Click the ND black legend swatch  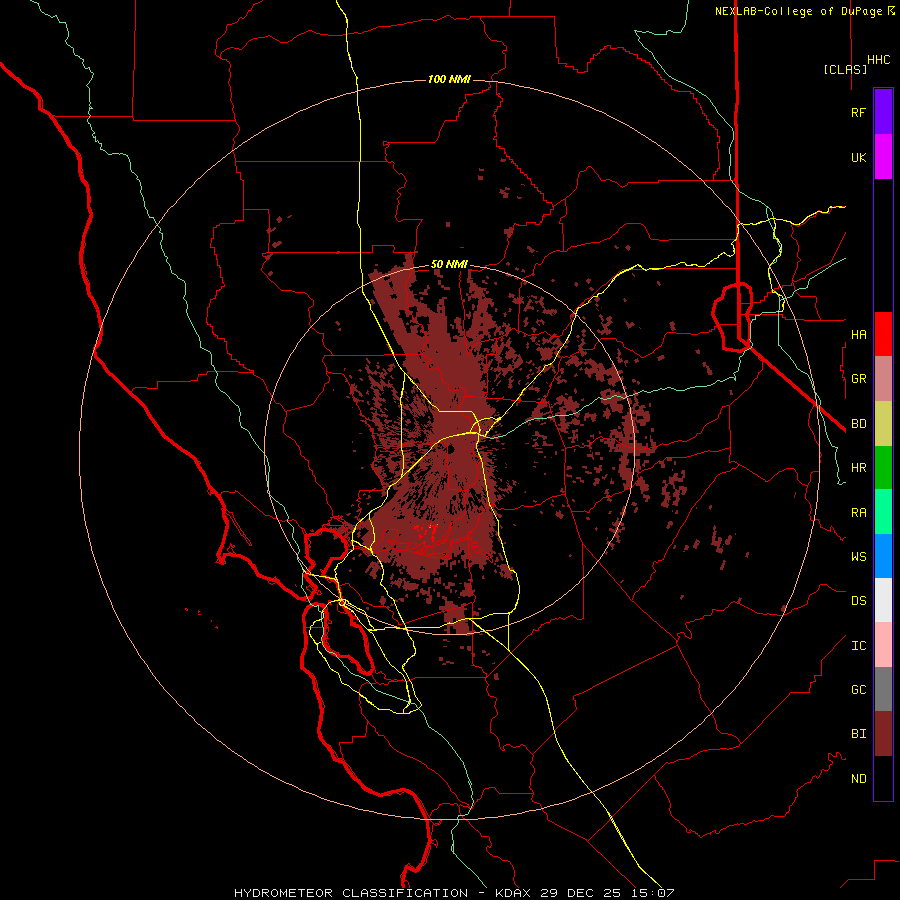tap(883, 778)
